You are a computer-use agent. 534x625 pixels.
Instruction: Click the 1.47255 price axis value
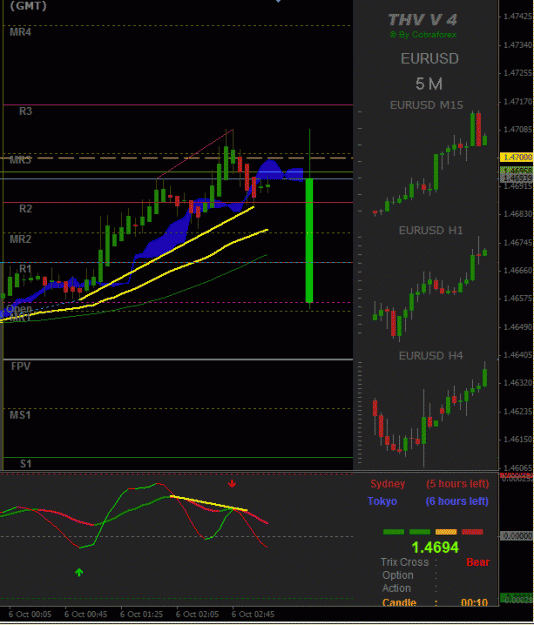pyautogui.click(x=518, y=73)
